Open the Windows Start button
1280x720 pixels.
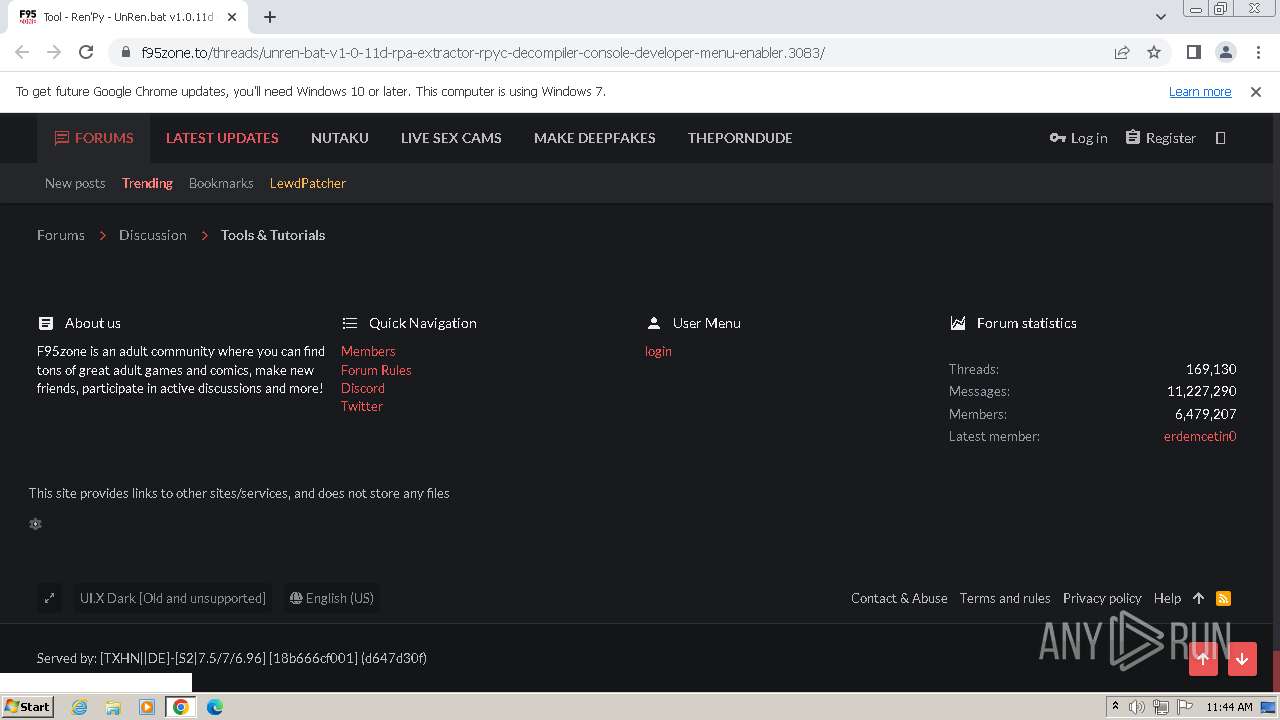[28, 706]
